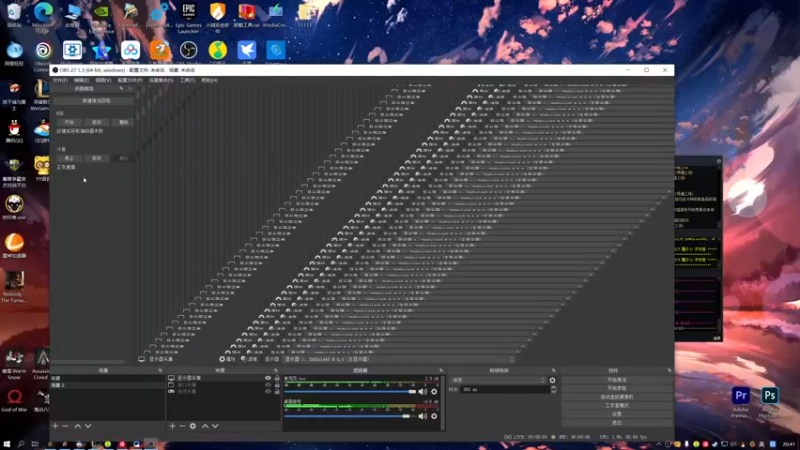Open scene transition gear settings

552,380
